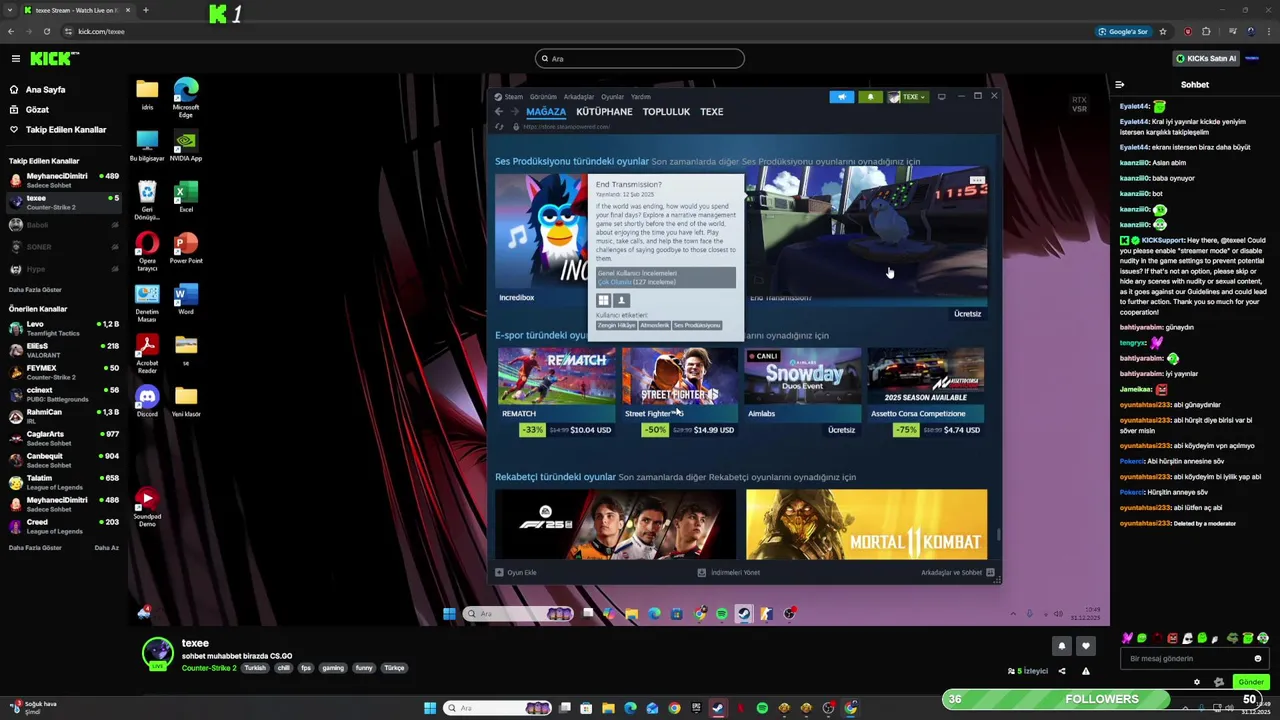Image resolution: width=1280 pixels, height=720 pixels.
Task: Open Yardım menu in Steam
Action: coord(641,97)
